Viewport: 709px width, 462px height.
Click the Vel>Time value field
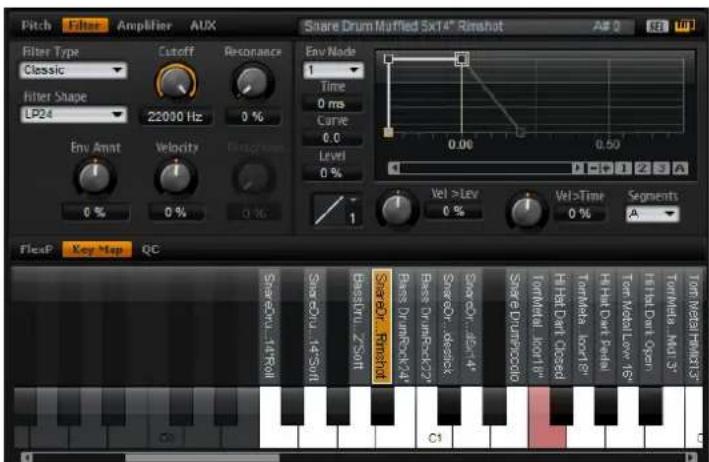[x=580, y=213]
